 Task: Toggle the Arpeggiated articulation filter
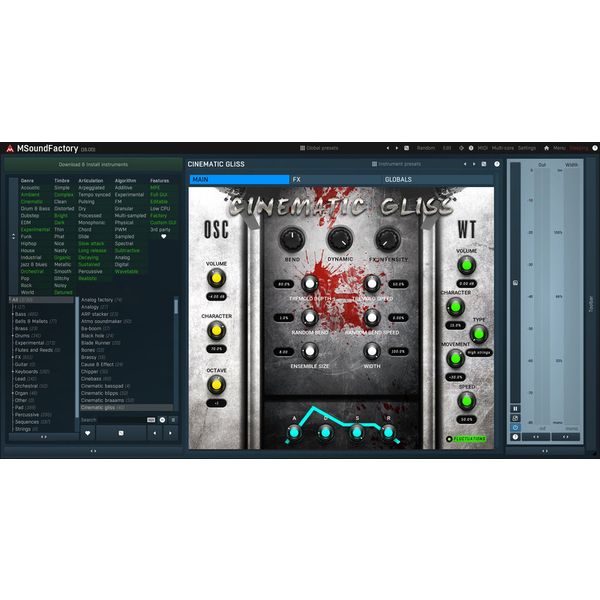91,188
